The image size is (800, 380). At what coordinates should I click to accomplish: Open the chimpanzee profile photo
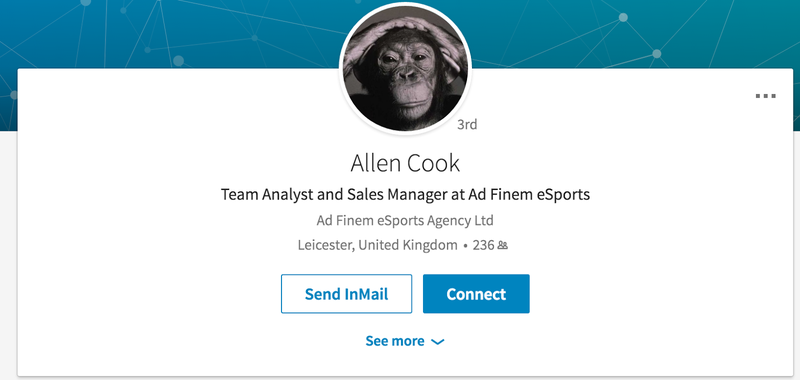tap(405, 70)
